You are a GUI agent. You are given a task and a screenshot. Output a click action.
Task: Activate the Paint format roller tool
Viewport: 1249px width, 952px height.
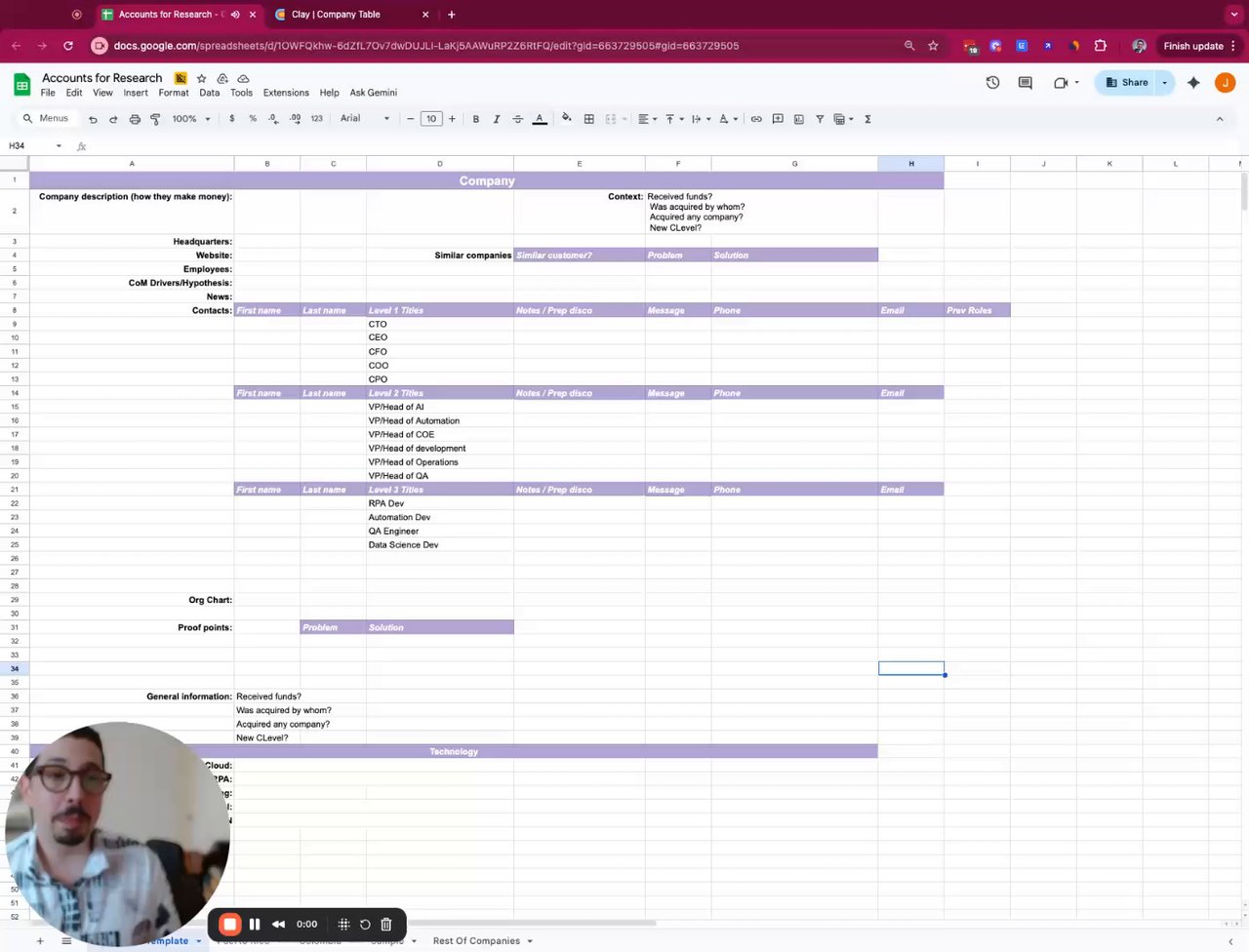(x=155, y=119)
